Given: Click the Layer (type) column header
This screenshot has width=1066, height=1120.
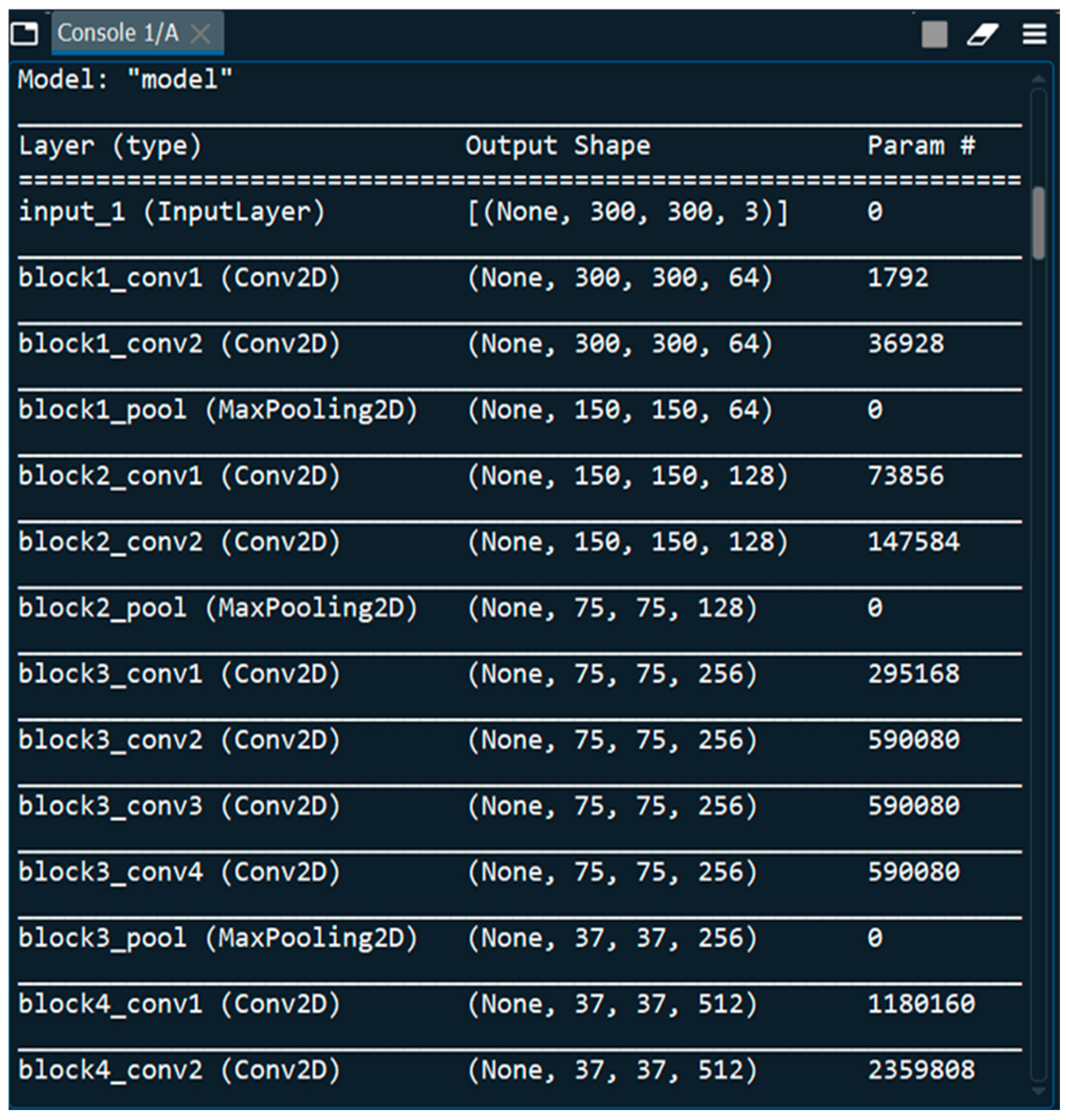Looking at the screenshot, I should point(110,146).
